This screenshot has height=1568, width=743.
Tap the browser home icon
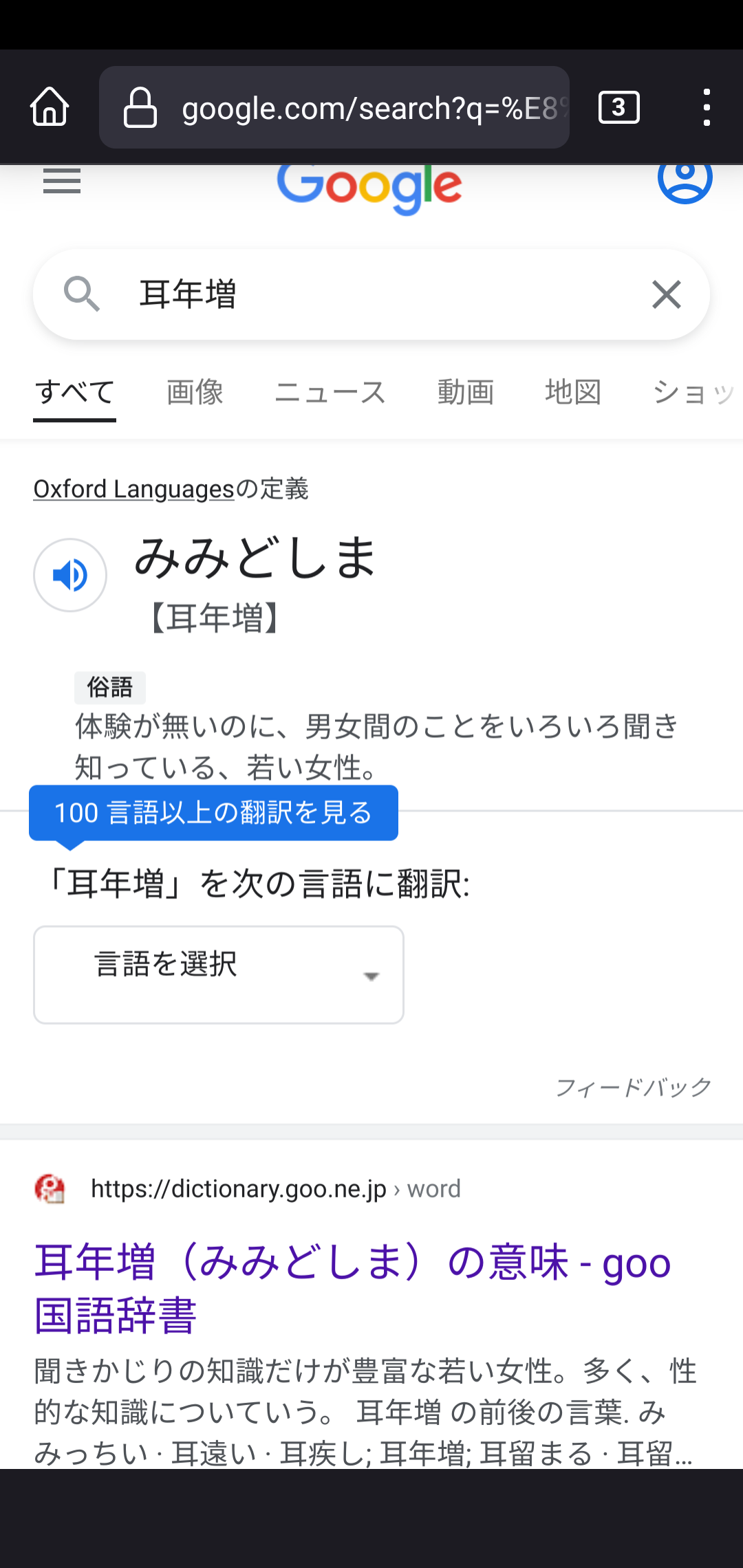50,107
